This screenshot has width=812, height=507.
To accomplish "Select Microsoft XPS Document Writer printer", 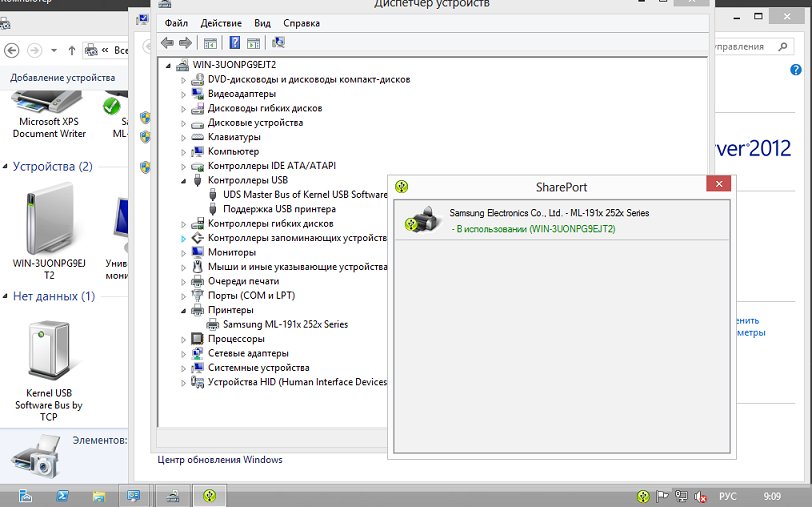I will 49,114.
